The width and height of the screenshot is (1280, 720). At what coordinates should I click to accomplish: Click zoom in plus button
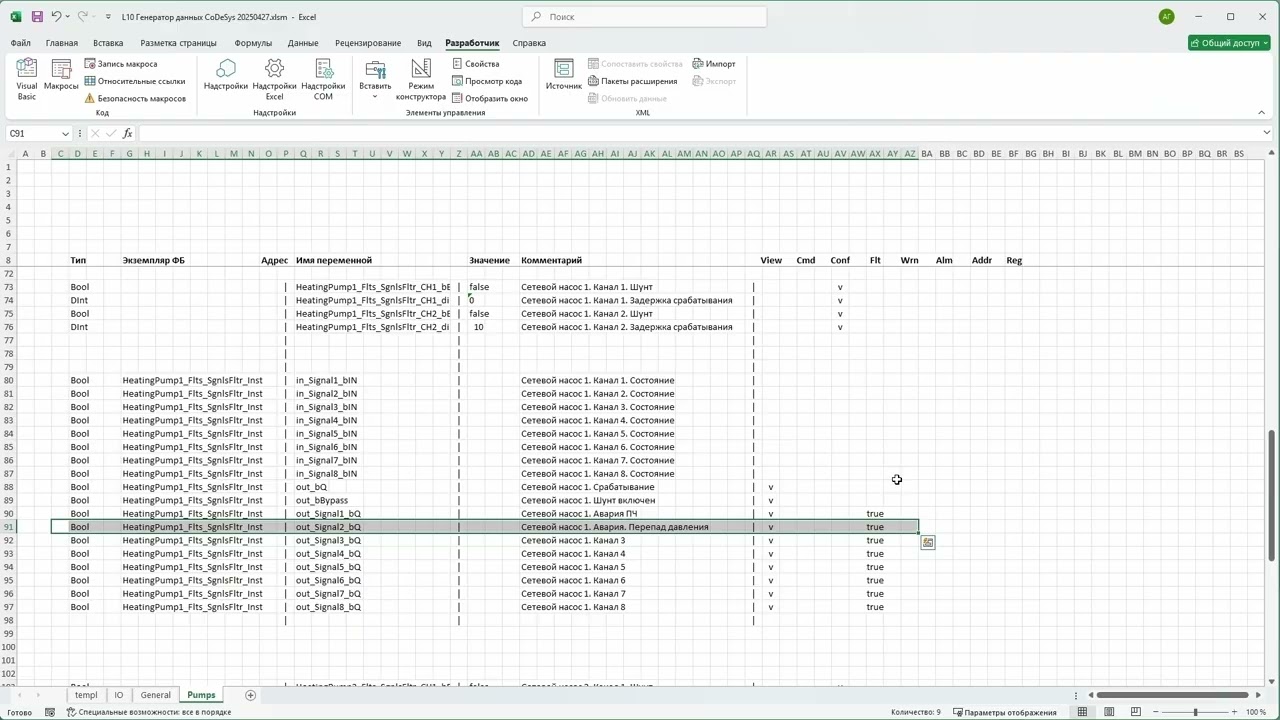[1235, 712]
